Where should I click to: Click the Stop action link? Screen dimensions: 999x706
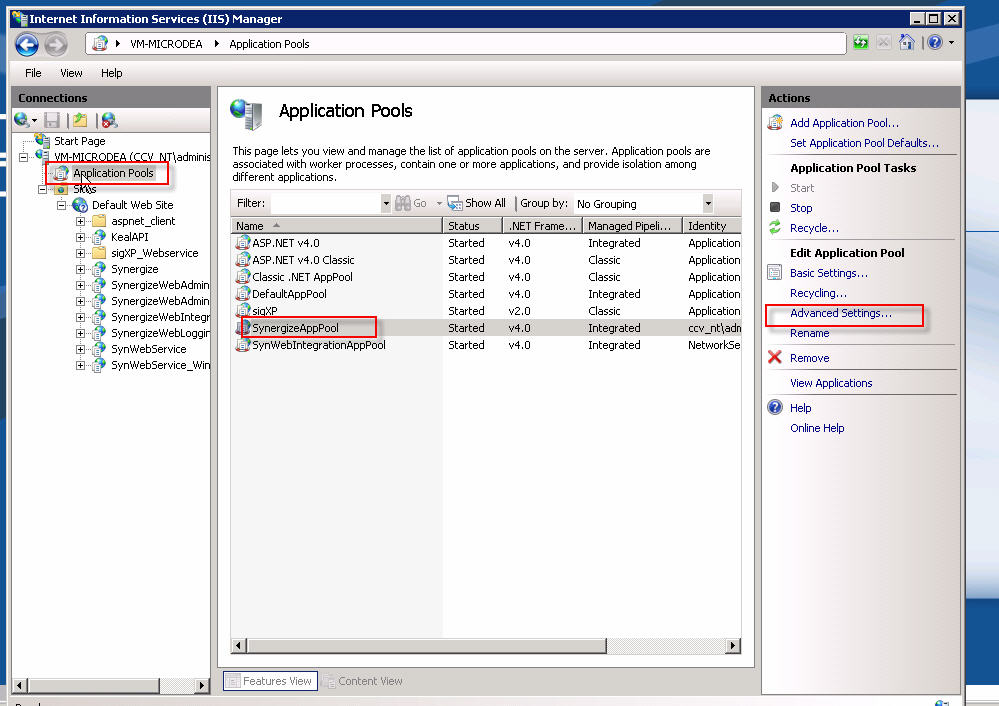(x=801, y=208)
